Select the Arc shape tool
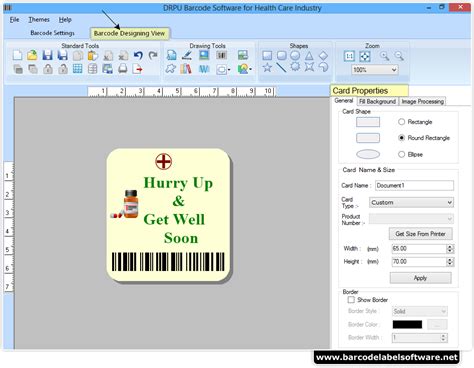 (x=323, y=67)
